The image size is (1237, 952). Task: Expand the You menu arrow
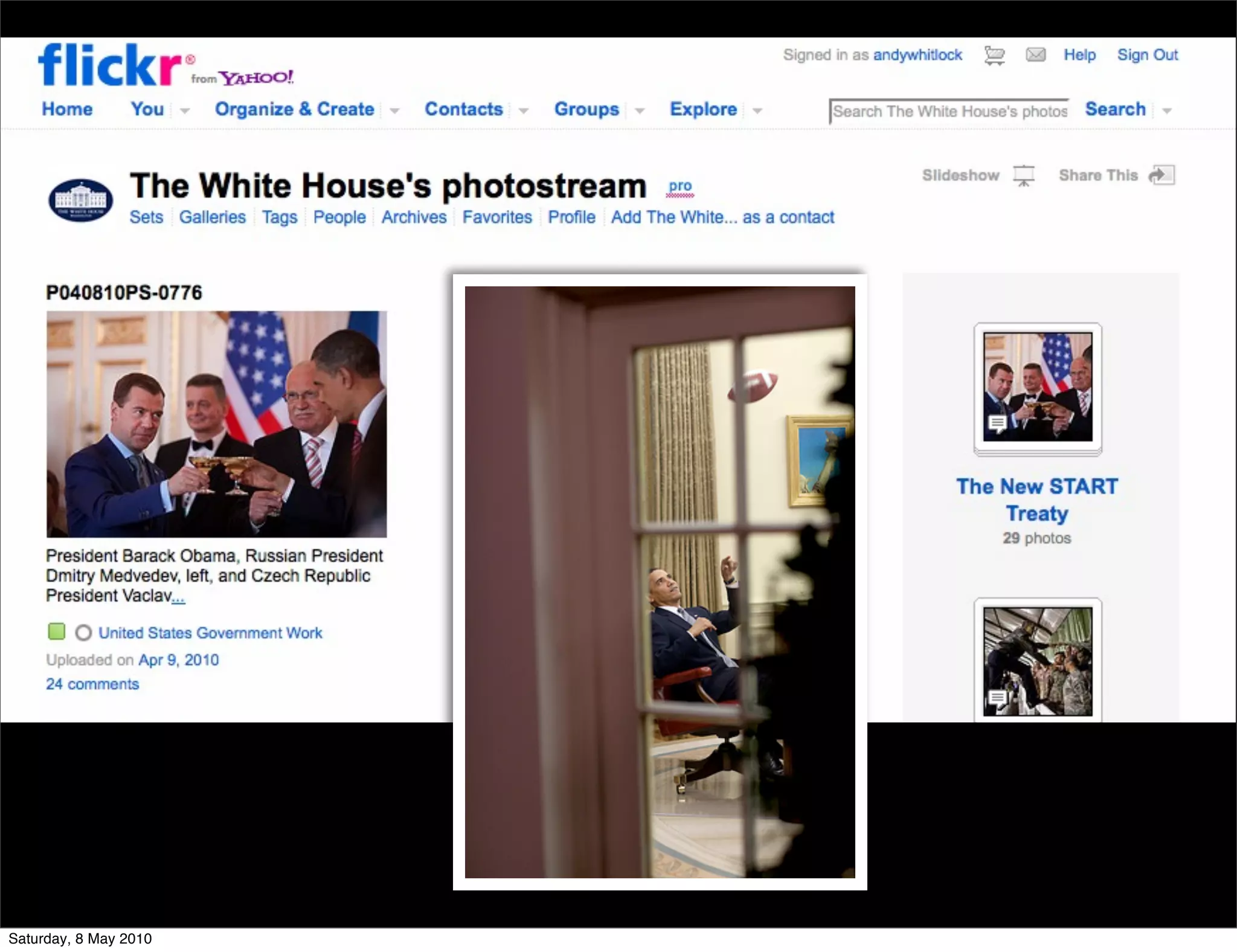coord(185,111)
